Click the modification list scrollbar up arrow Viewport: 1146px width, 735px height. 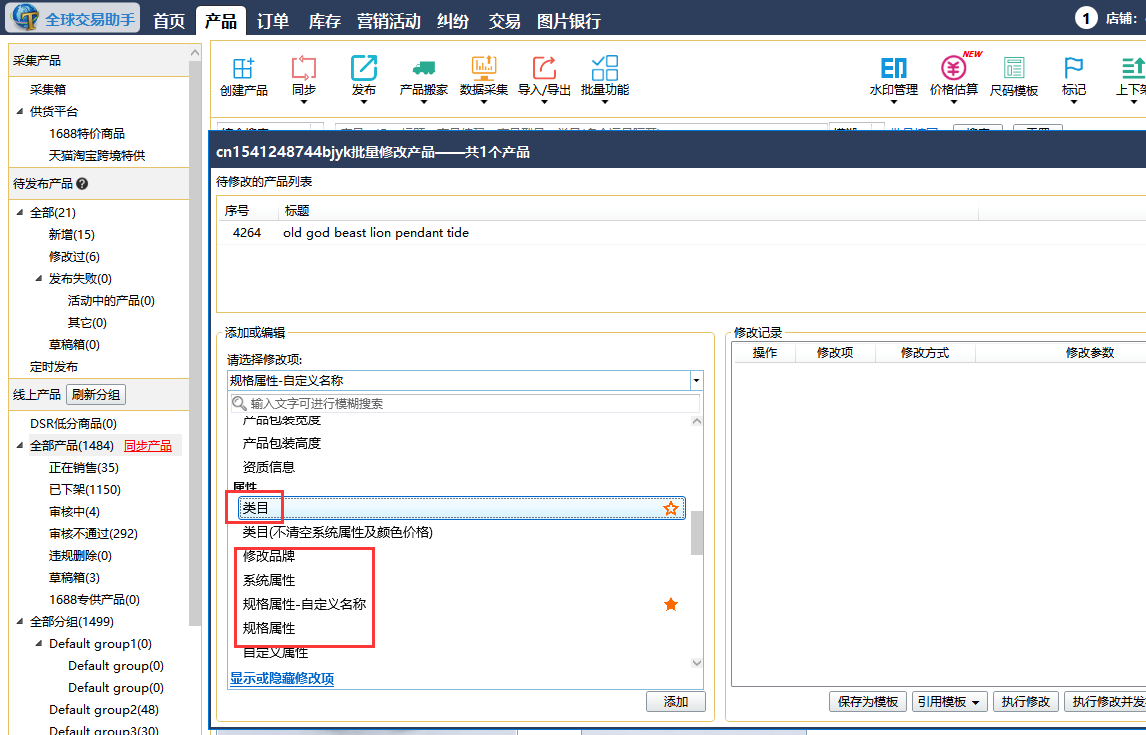[x=697, y=421]
